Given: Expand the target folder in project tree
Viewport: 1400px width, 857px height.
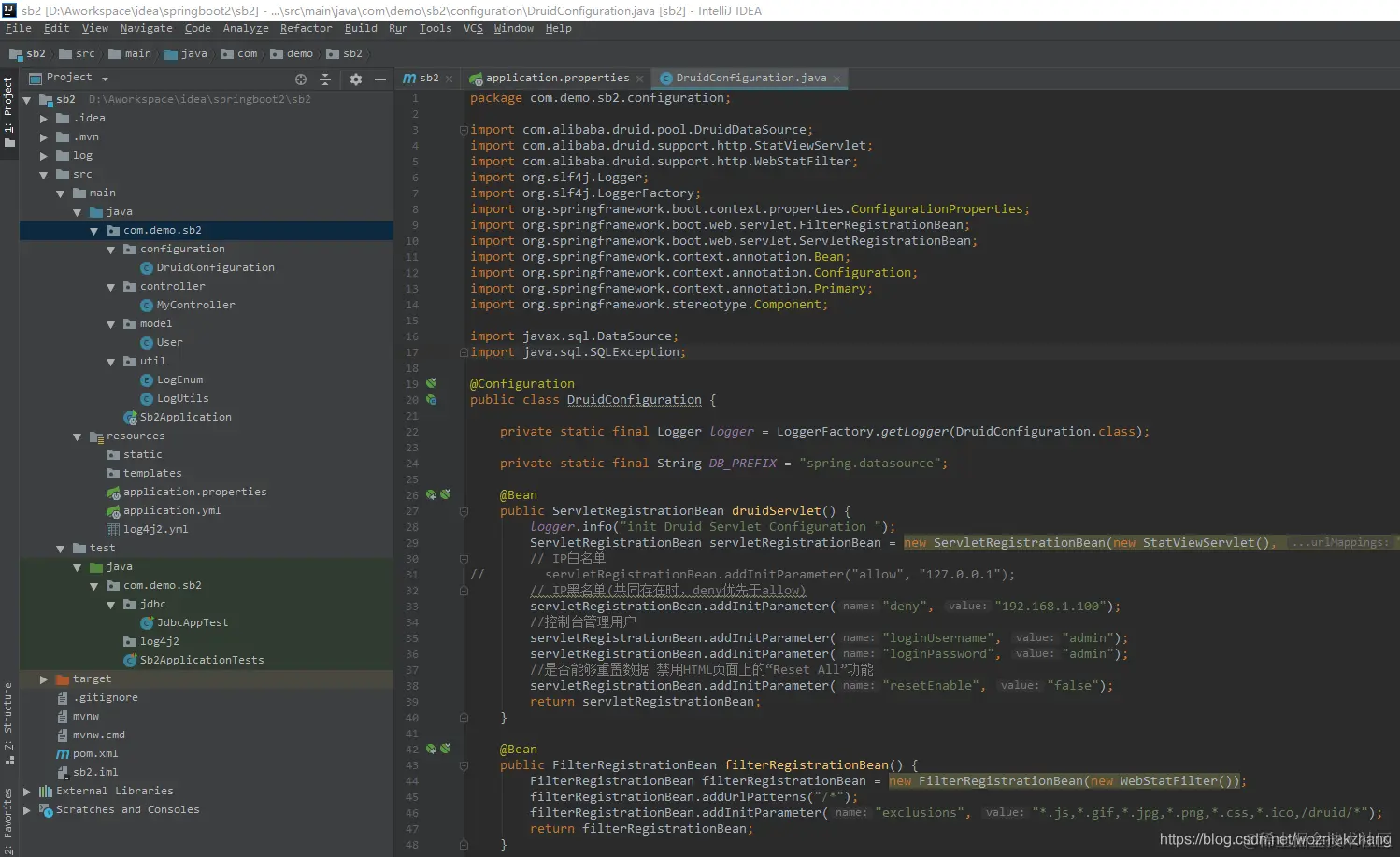Looking at the screenshot, I should point(43,679).
